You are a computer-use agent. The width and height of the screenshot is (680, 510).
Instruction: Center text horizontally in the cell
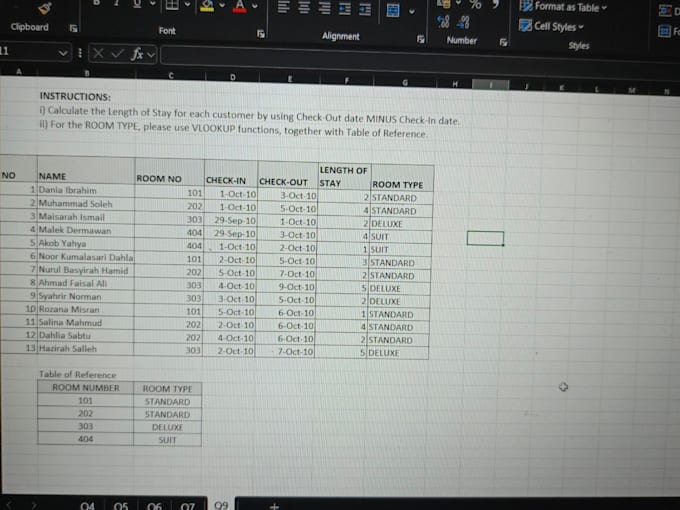pos(304,7)
